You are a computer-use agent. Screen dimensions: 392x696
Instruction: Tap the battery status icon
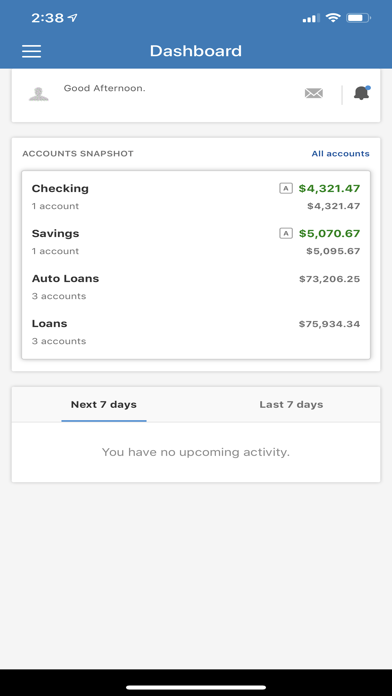tap(359, 18)
